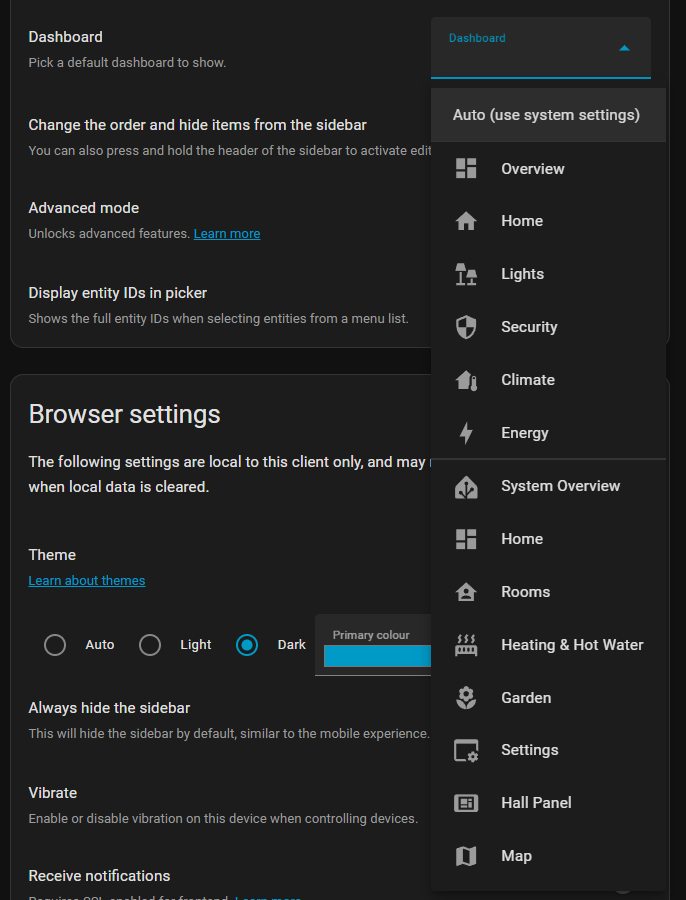Image resolution: width=686 pixels, height=900 pixels.
Task: Click the Receive notifications label
Action: (x=99, y=876)
